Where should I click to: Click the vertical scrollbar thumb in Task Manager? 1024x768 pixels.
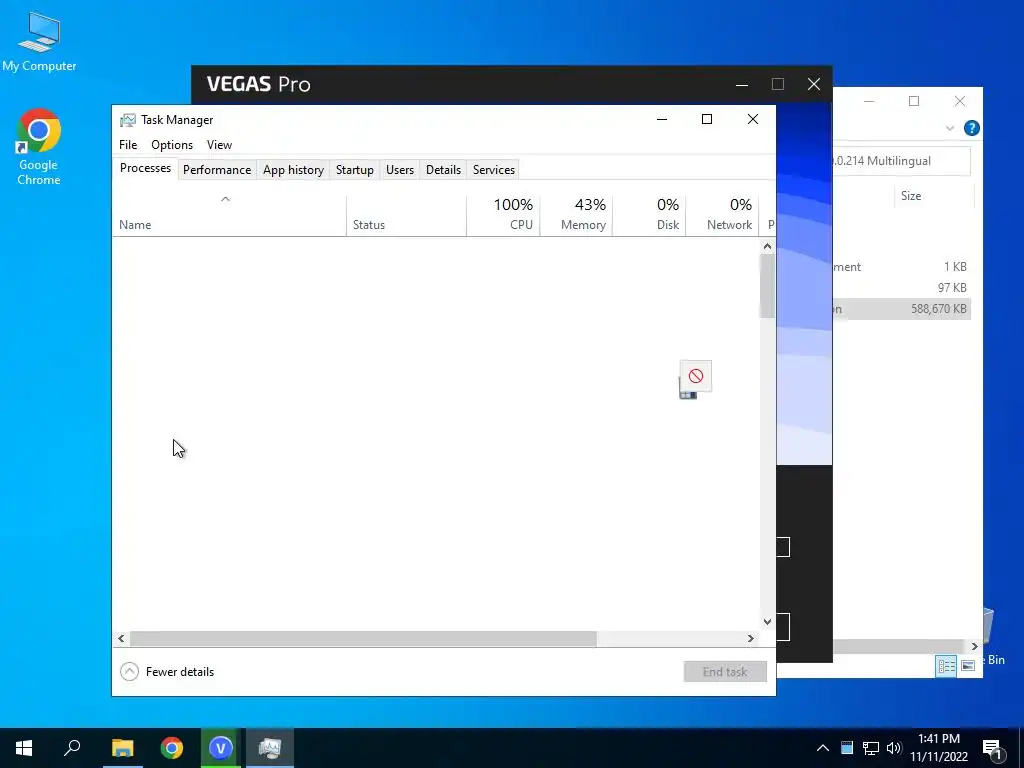pos(767,286)
